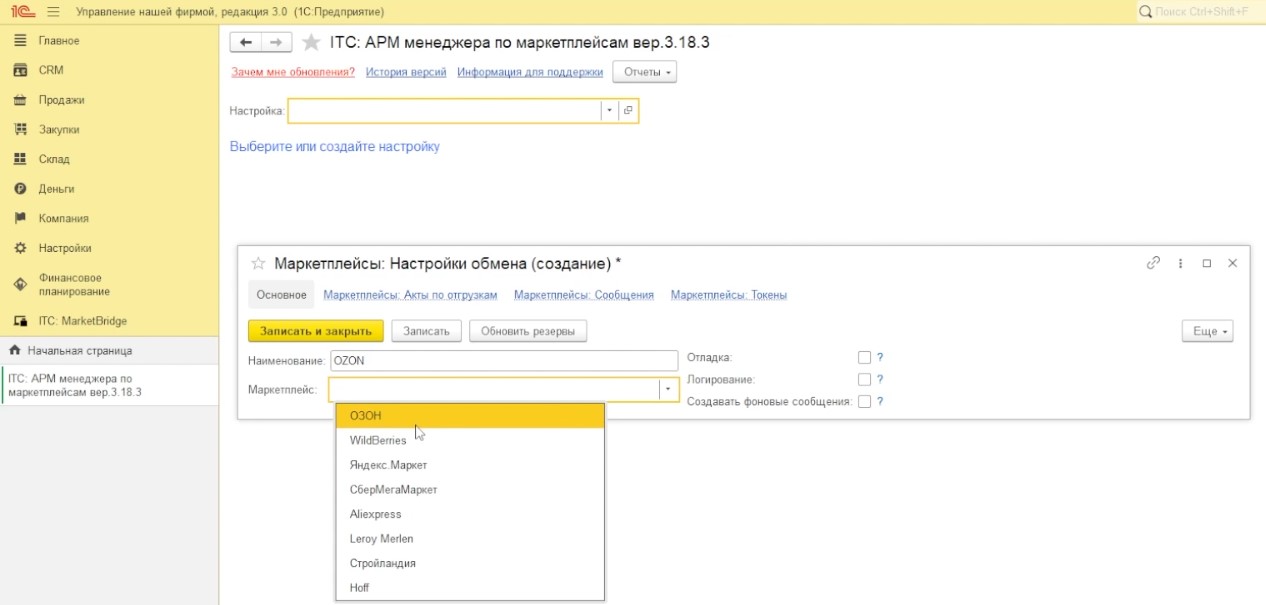Open the История версий link
1266x605 pixels.
[x=406, y=72]
